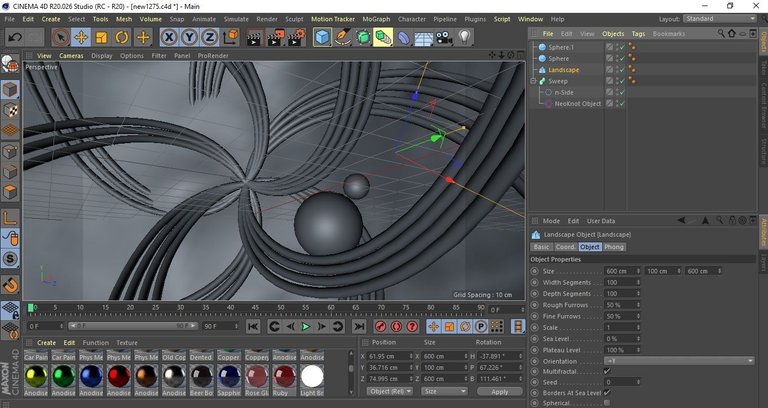Toggle NeoKnot Object enable checkmark
Screen dimensions: 768x408
621,103
